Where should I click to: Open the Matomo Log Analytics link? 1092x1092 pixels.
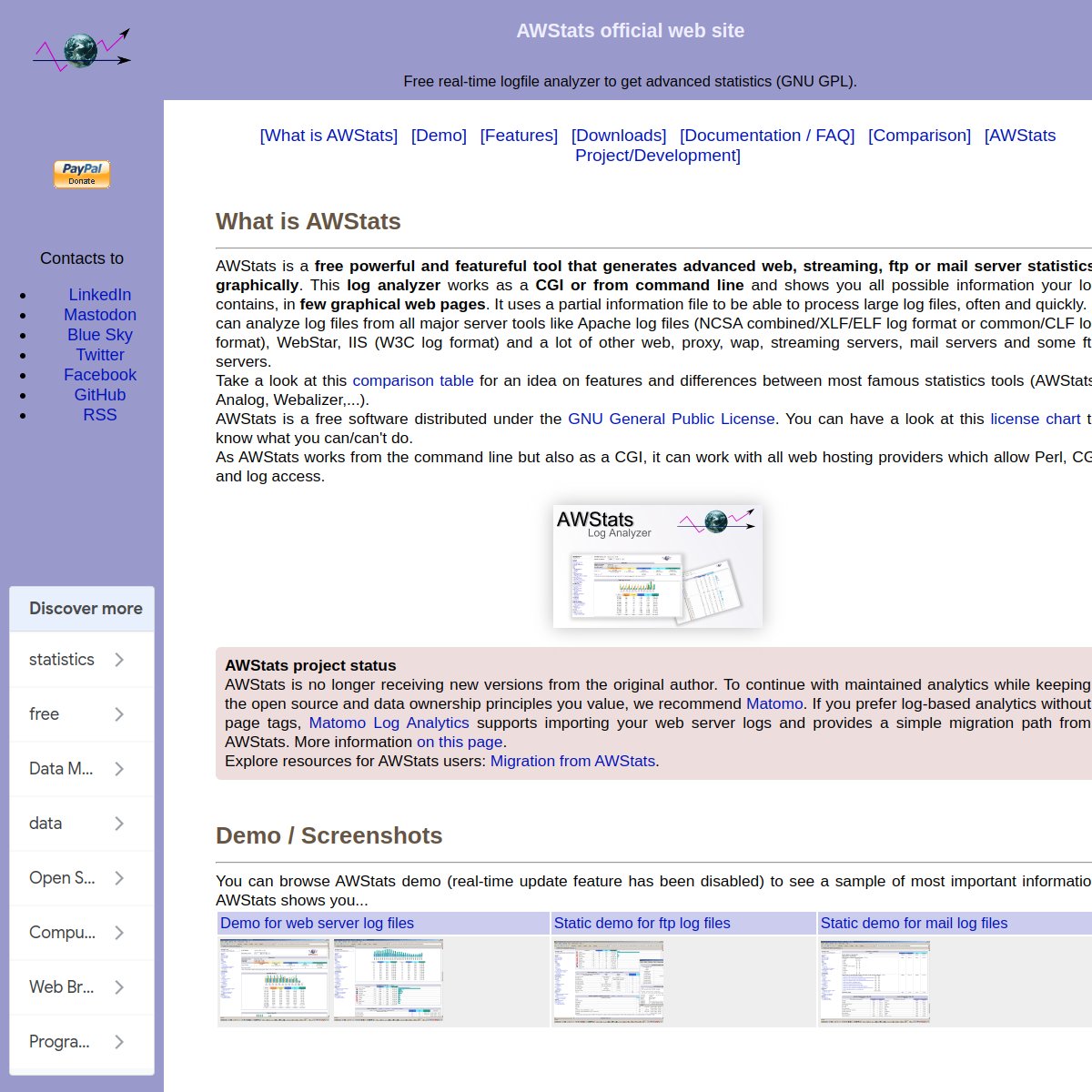(389, 723)
